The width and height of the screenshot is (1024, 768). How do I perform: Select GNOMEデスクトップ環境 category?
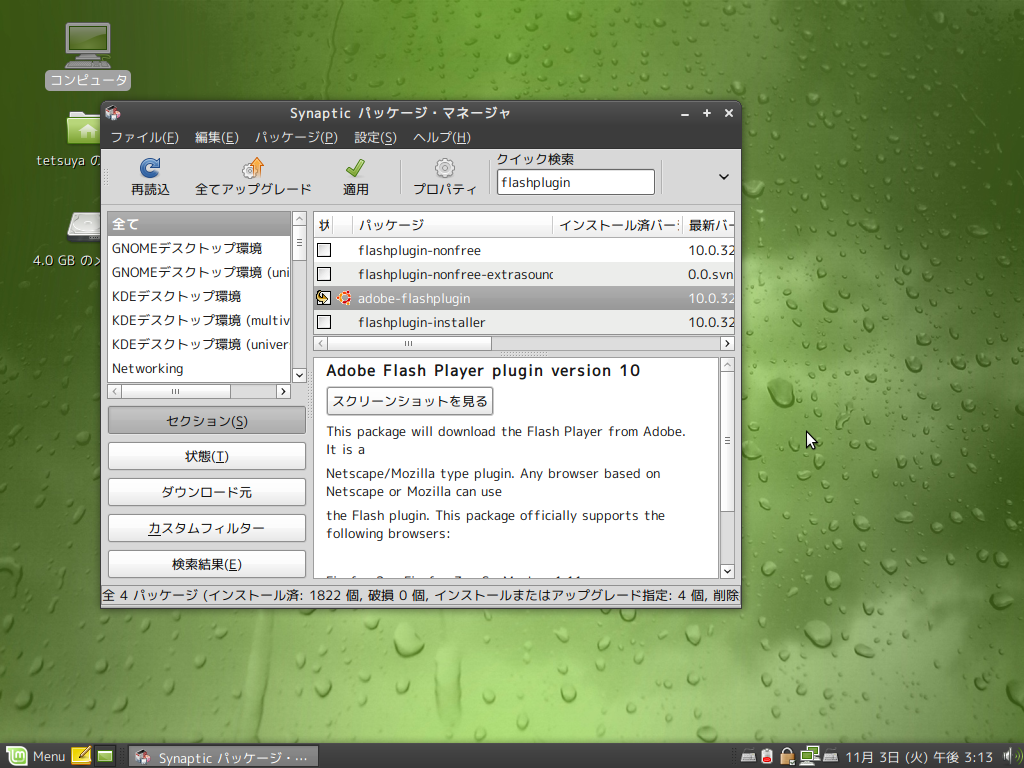pyautogui.click(x=199, y=248)
